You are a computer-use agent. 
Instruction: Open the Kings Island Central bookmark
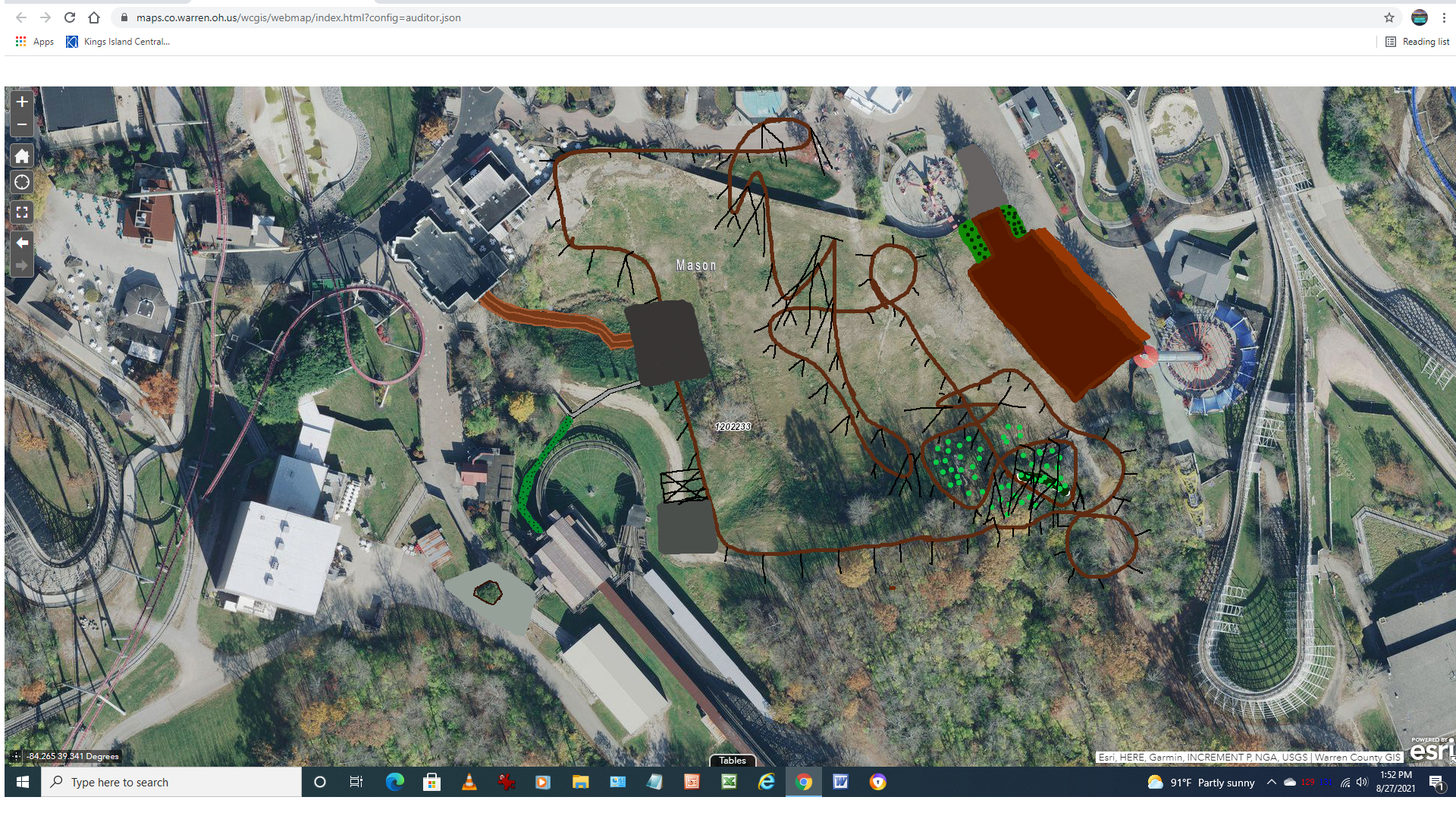point(118,42)
